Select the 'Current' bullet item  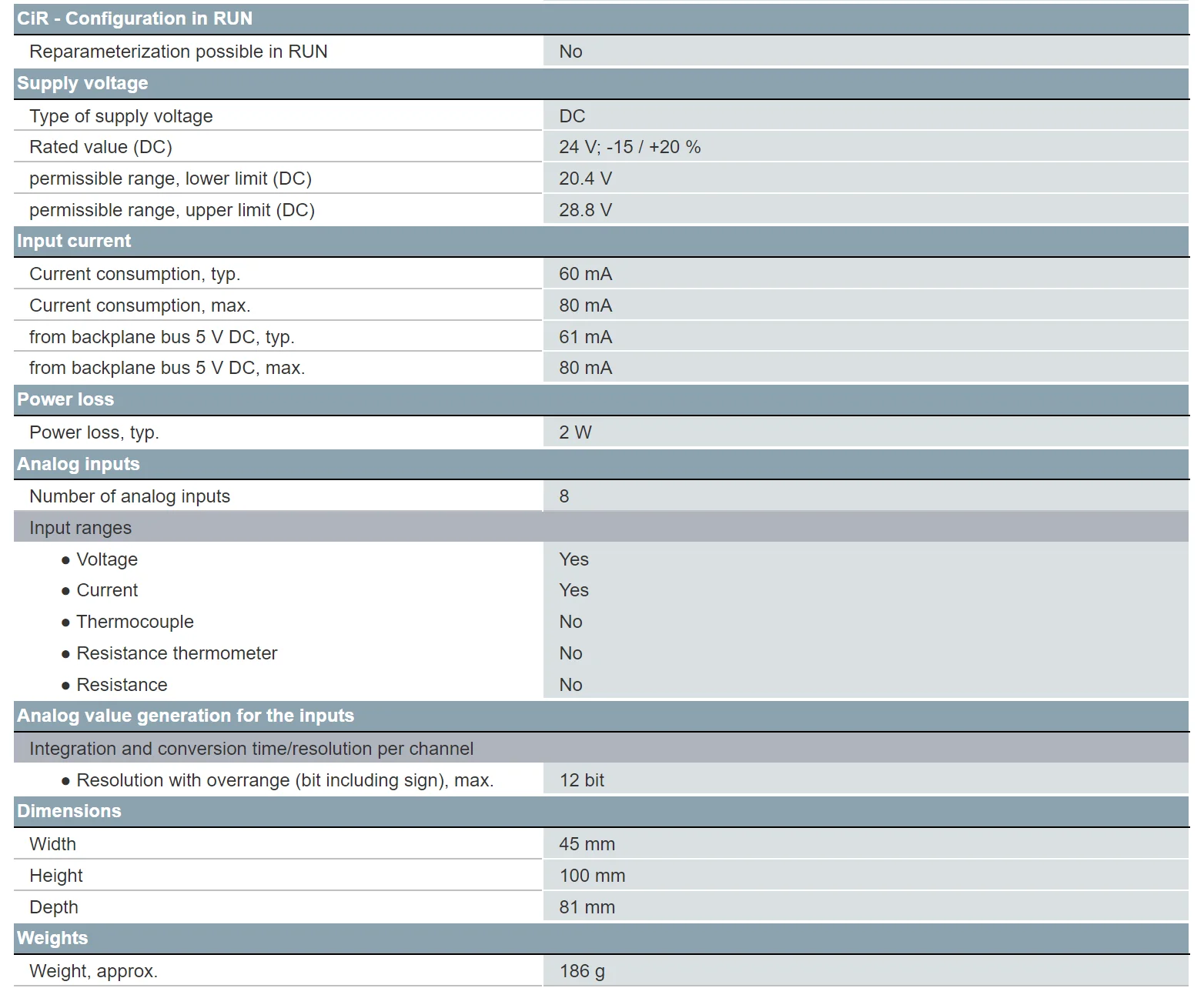coord(99,590)
